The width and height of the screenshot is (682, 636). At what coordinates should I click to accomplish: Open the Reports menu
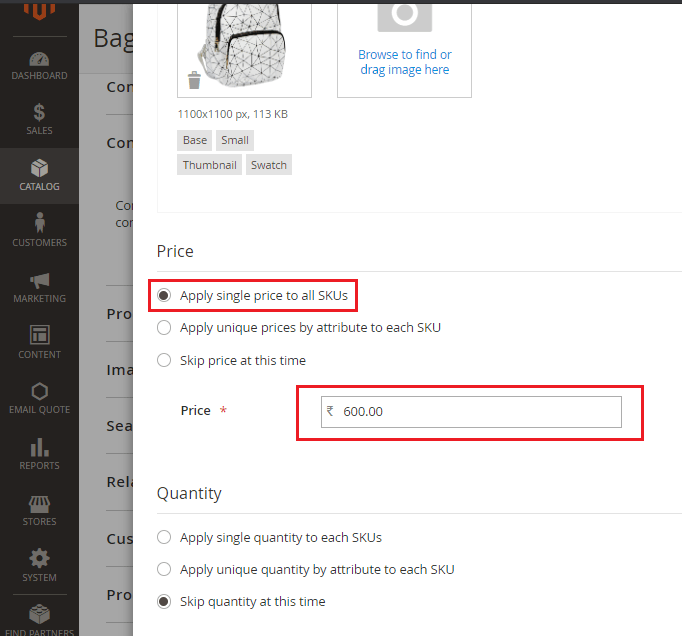[39, 455]
